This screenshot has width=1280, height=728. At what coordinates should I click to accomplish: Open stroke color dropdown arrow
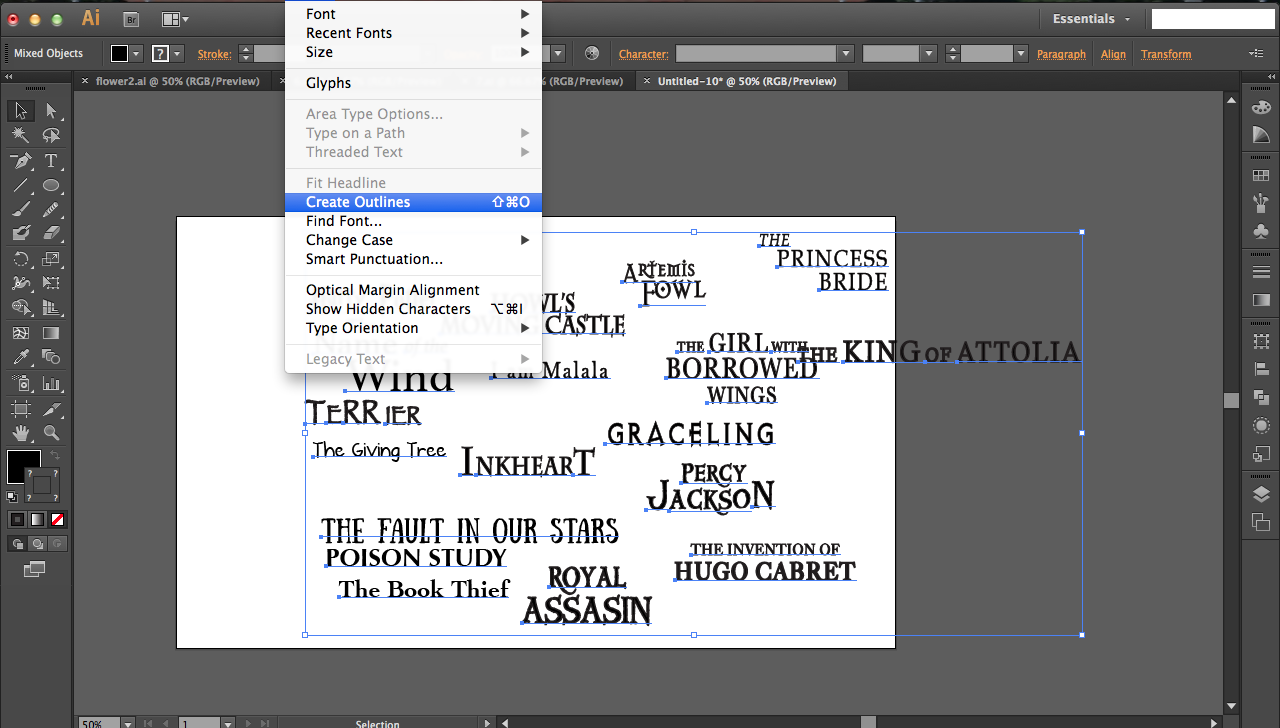[177, 53]
